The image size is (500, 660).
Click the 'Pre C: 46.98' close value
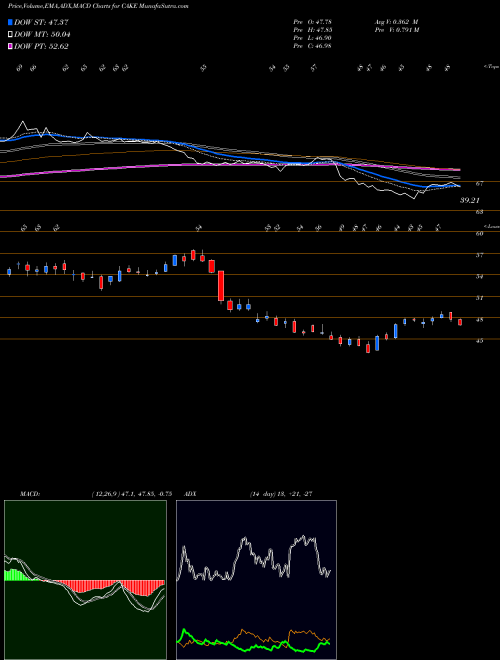pos(313,46)
